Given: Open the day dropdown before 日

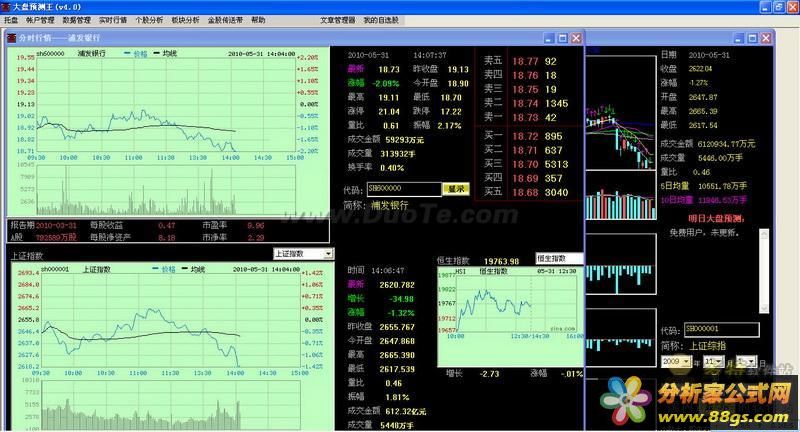Looking at the screenshot, I should pos(752,361).
